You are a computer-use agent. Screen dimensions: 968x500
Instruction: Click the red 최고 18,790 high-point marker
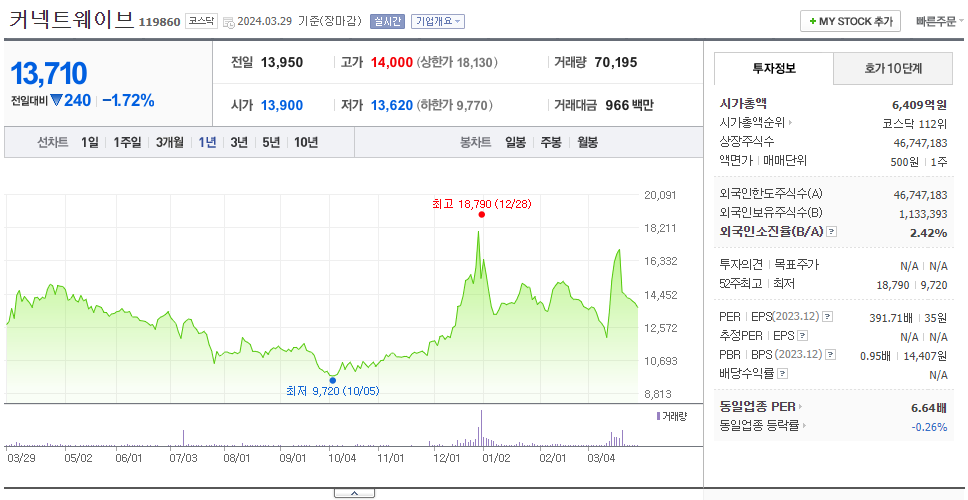(482, 214)
